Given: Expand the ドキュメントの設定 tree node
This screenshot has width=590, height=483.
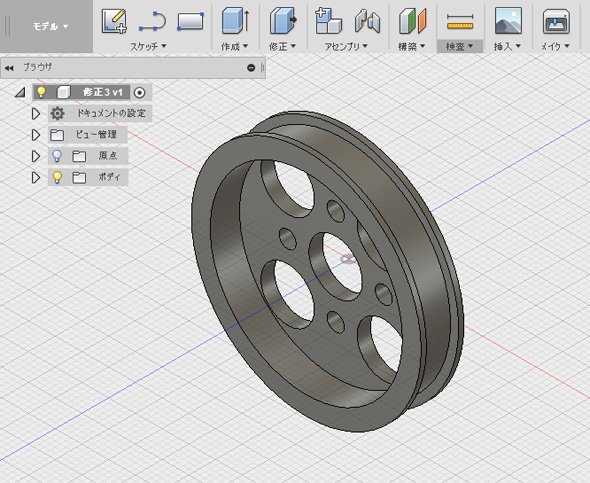Looking at the screenshot, I should point(36,113).
